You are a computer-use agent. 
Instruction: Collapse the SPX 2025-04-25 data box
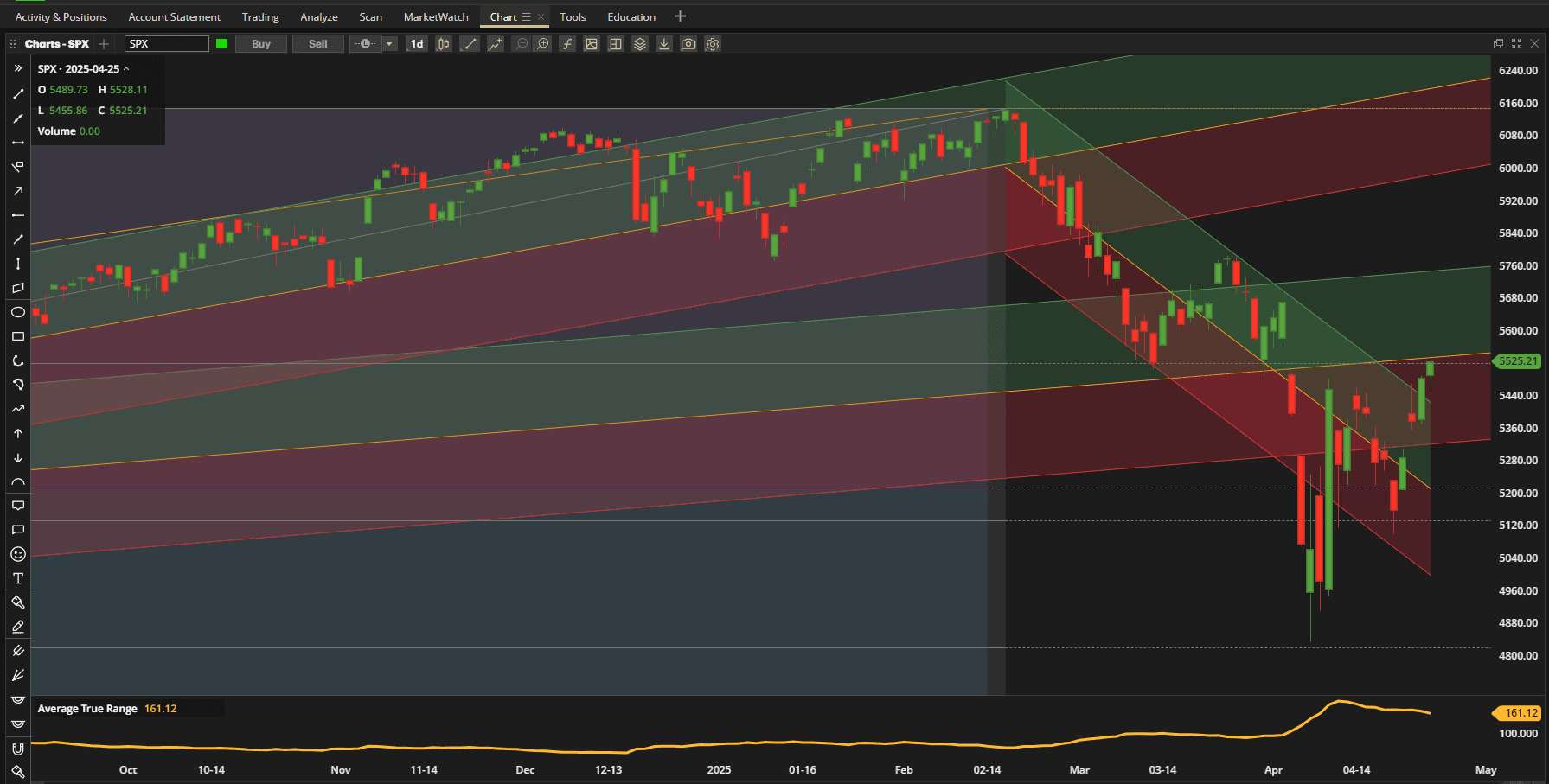point(126,69)
